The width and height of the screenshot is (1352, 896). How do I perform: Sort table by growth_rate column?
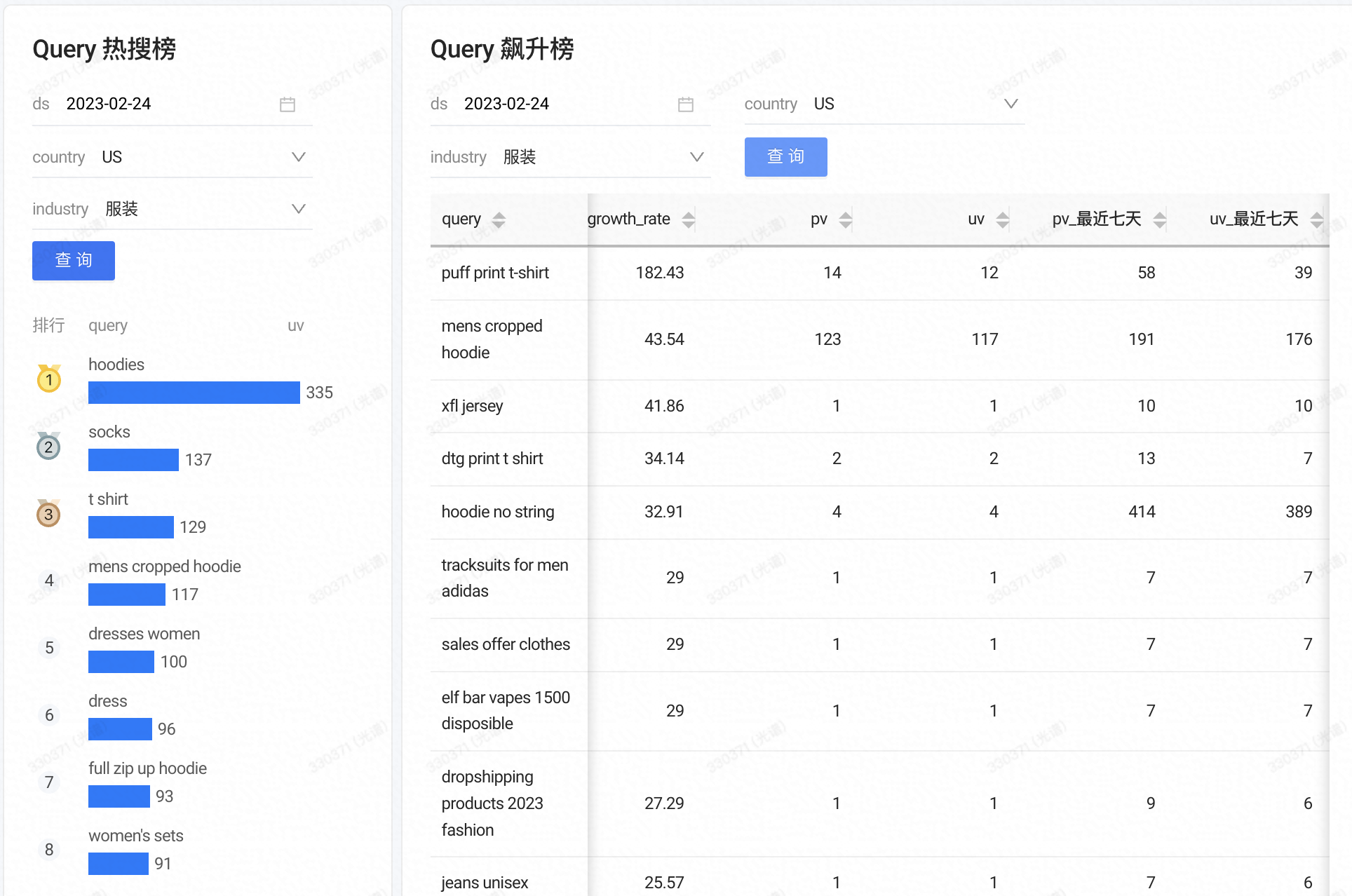(x=689, y=220)
